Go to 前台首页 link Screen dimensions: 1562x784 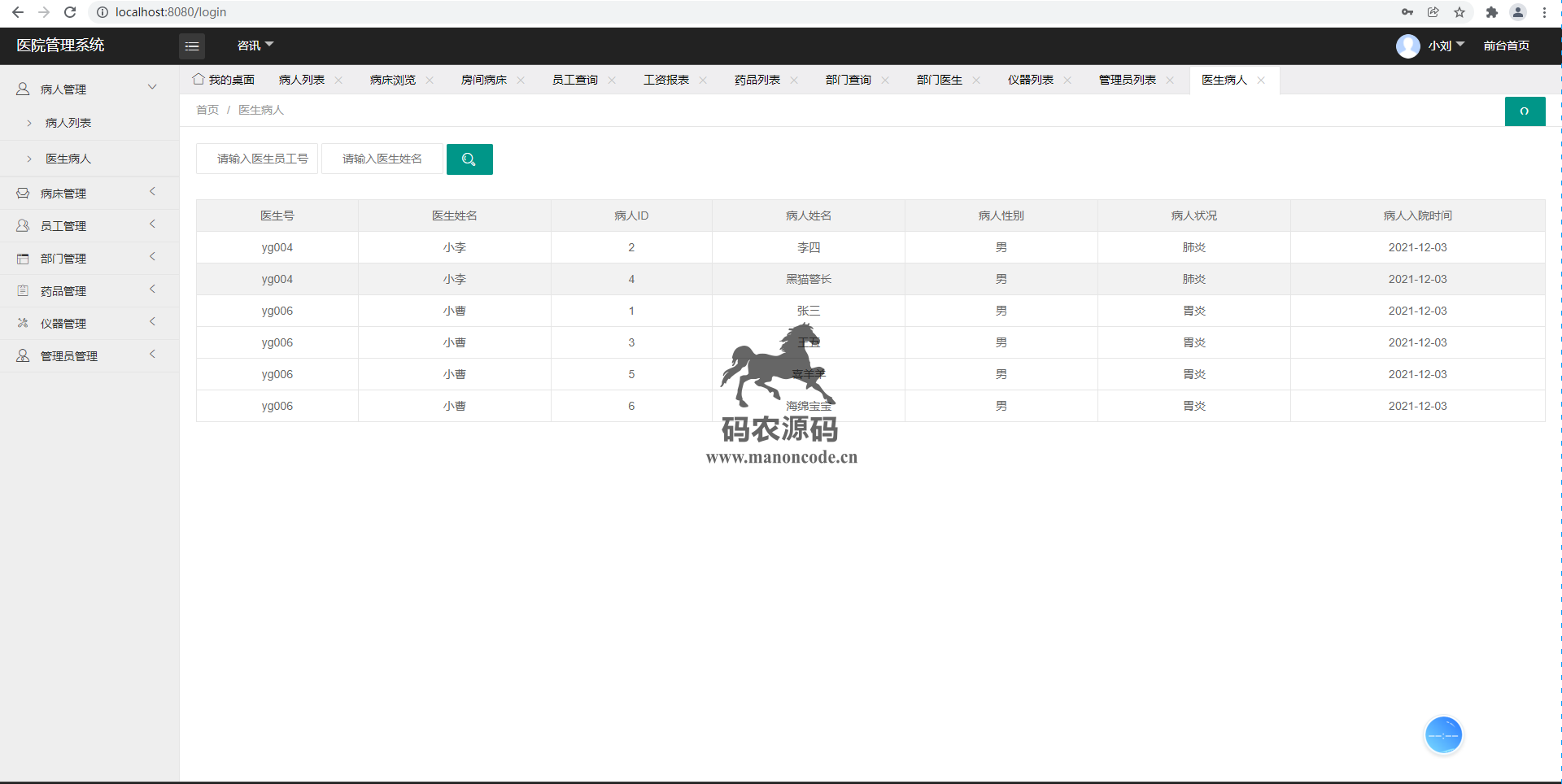click(1506, 46)
